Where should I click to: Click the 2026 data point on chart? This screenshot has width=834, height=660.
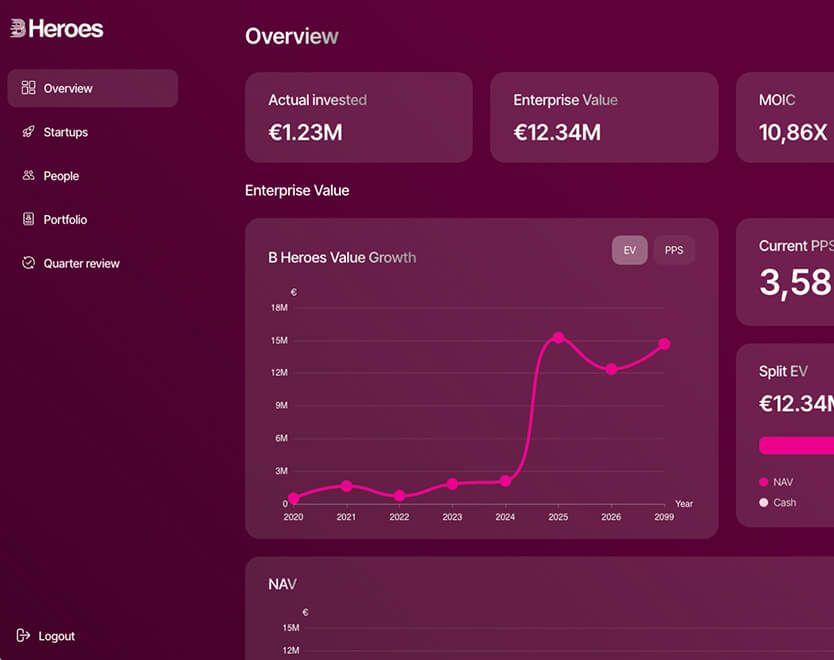611,369
